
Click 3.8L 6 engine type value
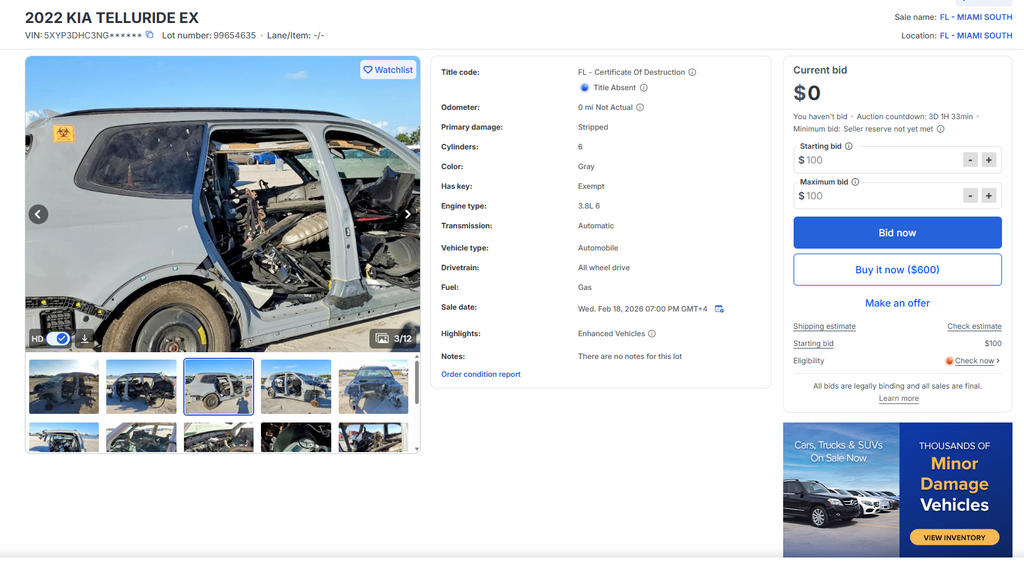point(588,206)
